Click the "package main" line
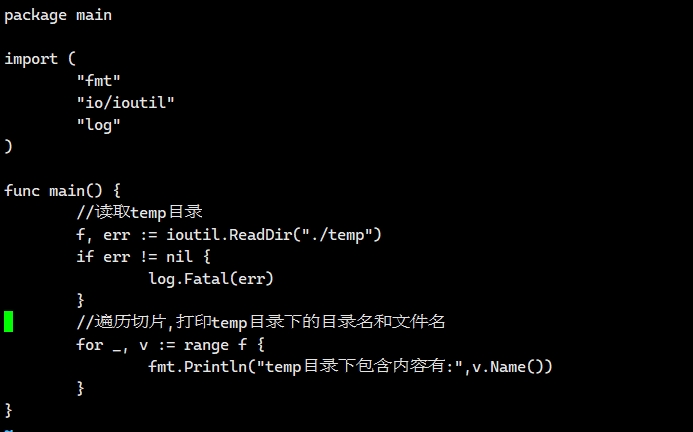Viewport: 693px width, 432px height. click(x=58, y=15)
